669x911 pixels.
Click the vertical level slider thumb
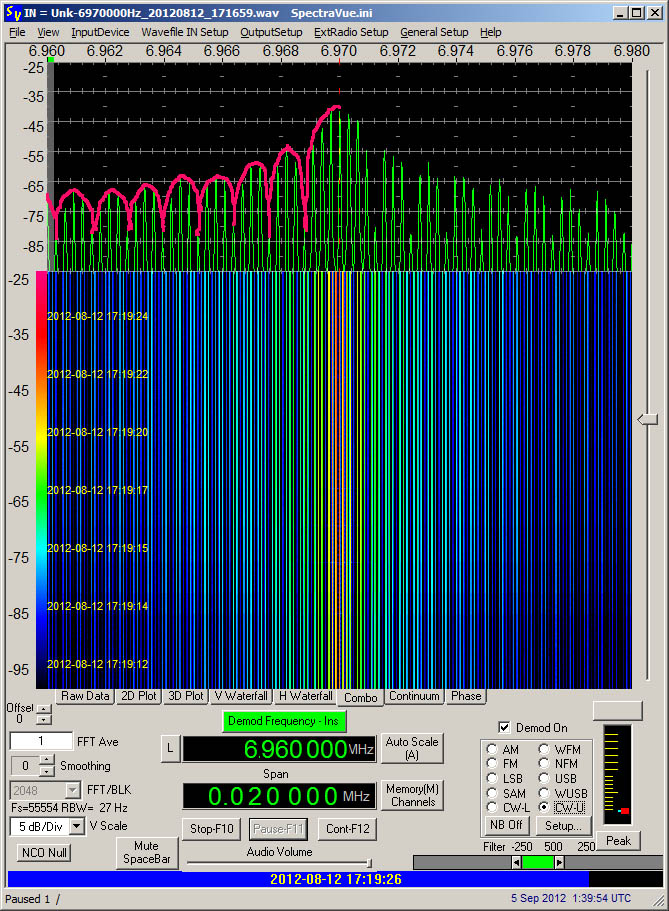pos(647,419)
